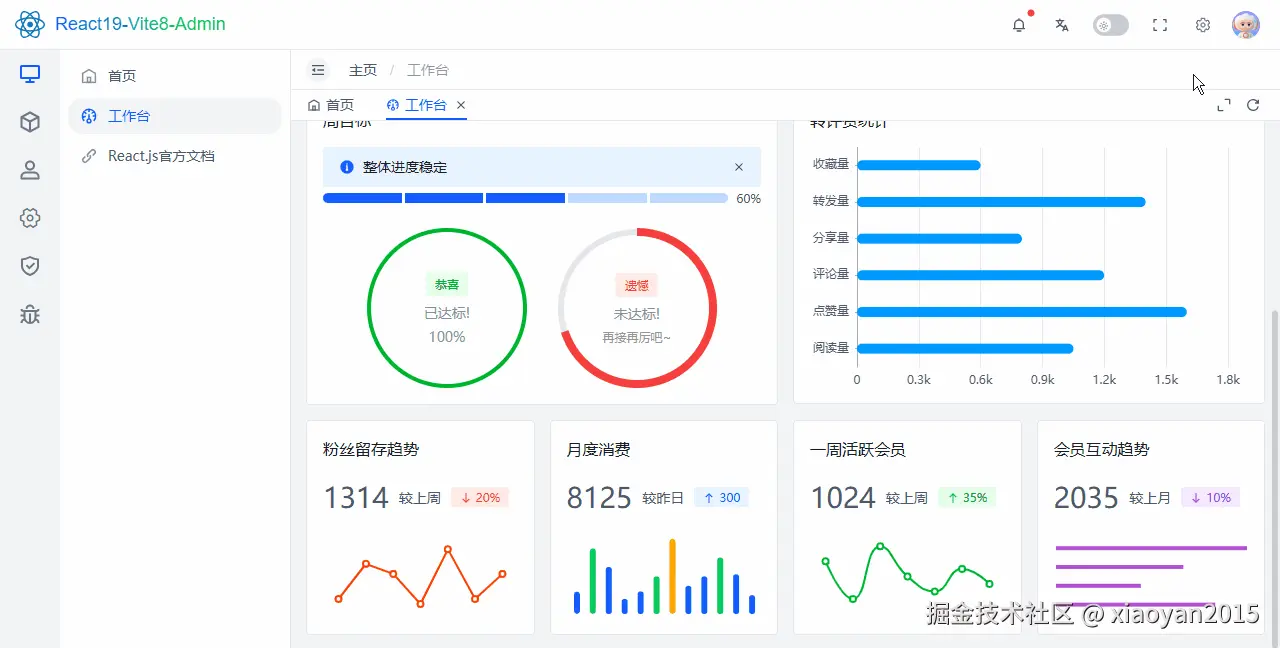Select the cube components sidebar icon

(30, 122)
